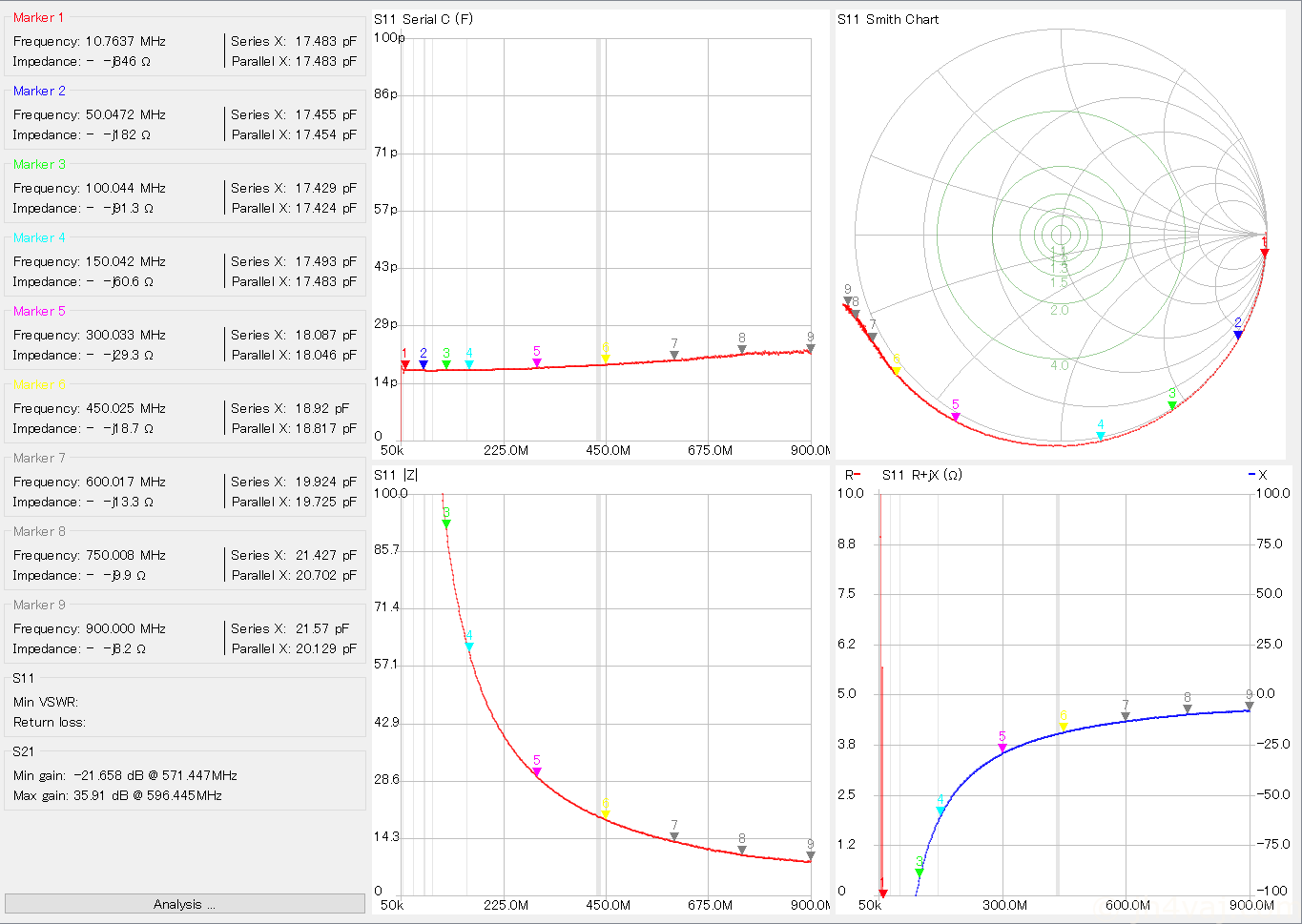
Task: Click Series X value 19.924 pF
Action: pos(325,482)
